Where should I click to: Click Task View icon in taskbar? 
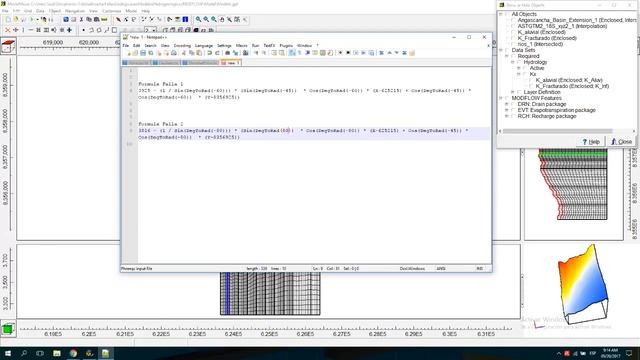(x=40, y=353)
